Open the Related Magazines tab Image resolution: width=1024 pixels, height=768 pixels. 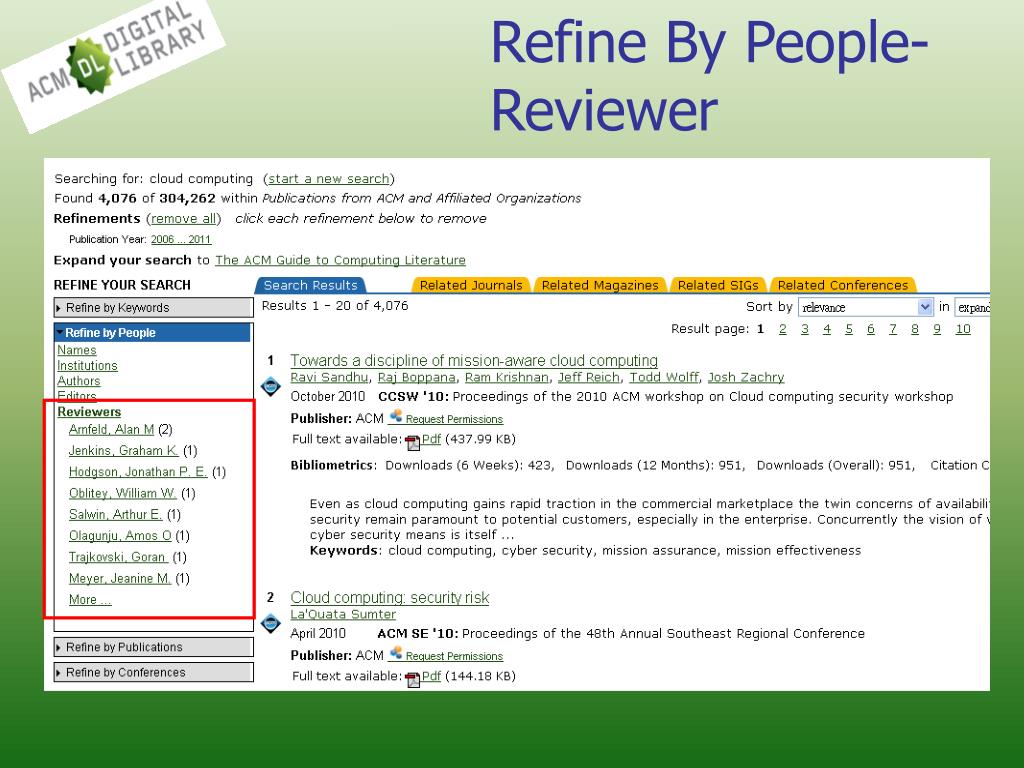(600, 285)
